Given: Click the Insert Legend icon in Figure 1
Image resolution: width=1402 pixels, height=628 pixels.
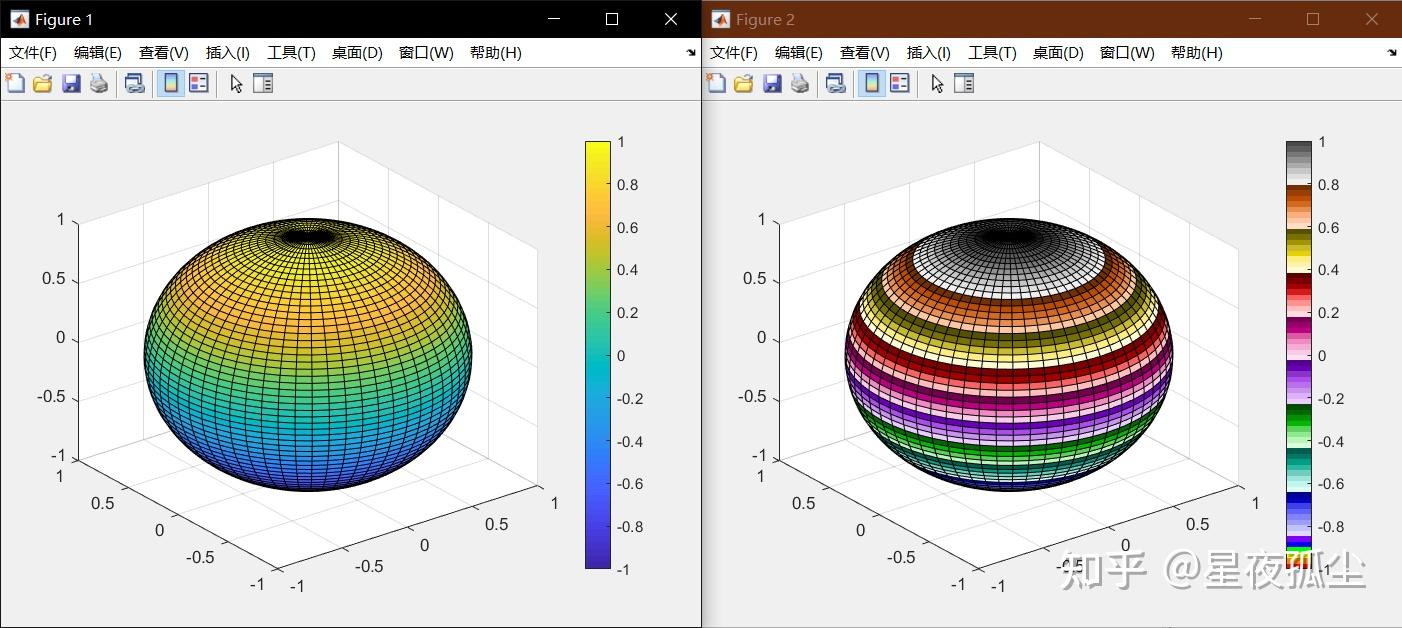Looking at the screenshot, I should tap(197, 83).
